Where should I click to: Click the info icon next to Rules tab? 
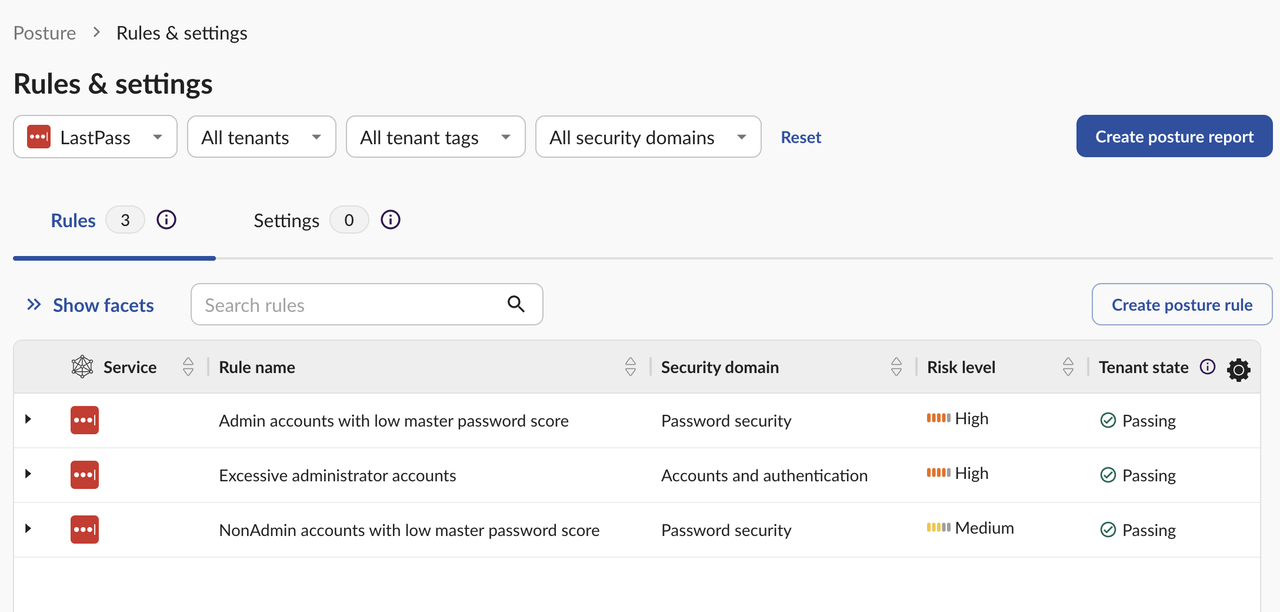point(167,220)
